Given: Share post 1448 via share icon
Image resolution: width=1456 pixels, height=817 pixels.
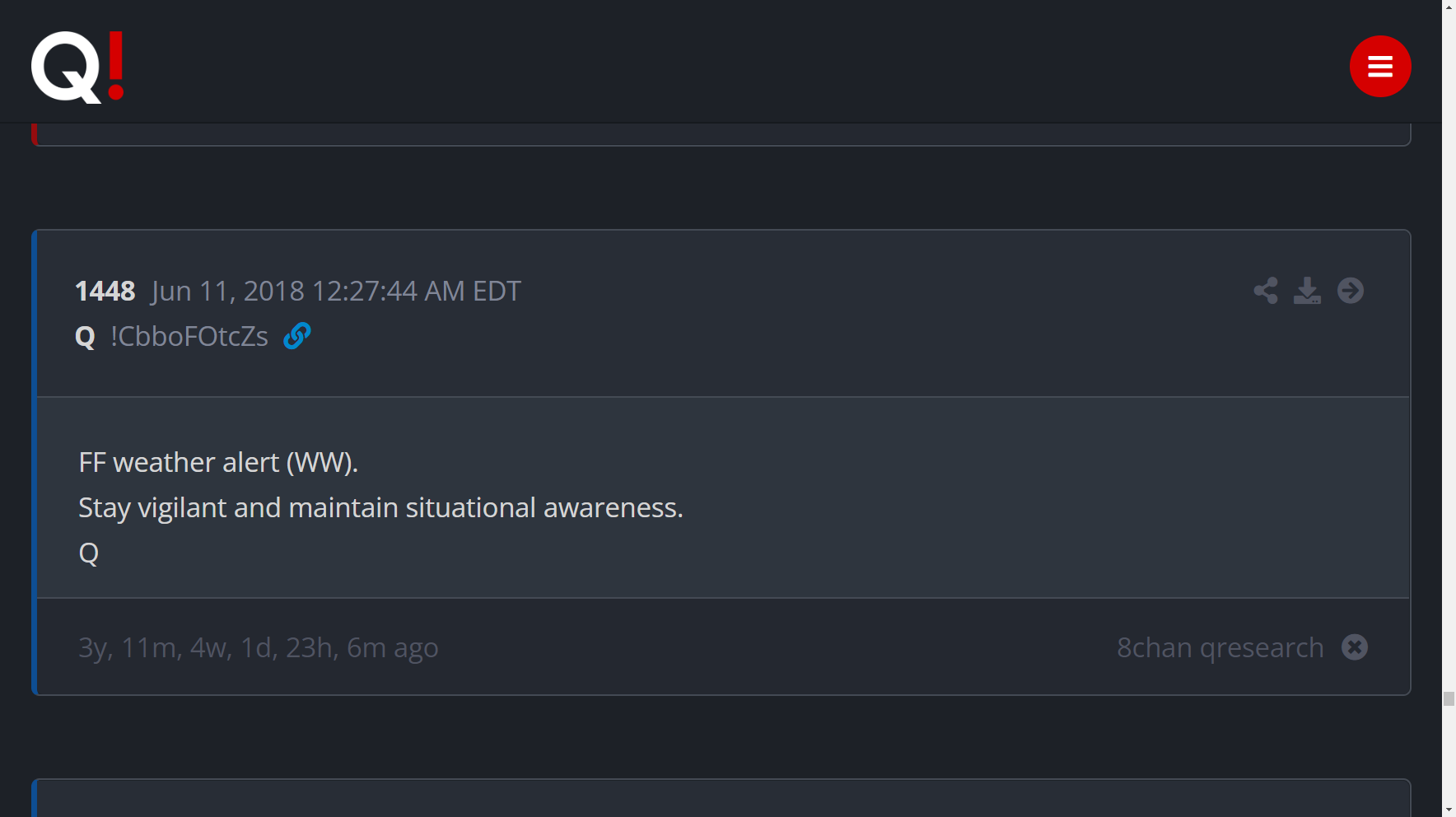Looking at the screenshot, I should [1266, 291].
